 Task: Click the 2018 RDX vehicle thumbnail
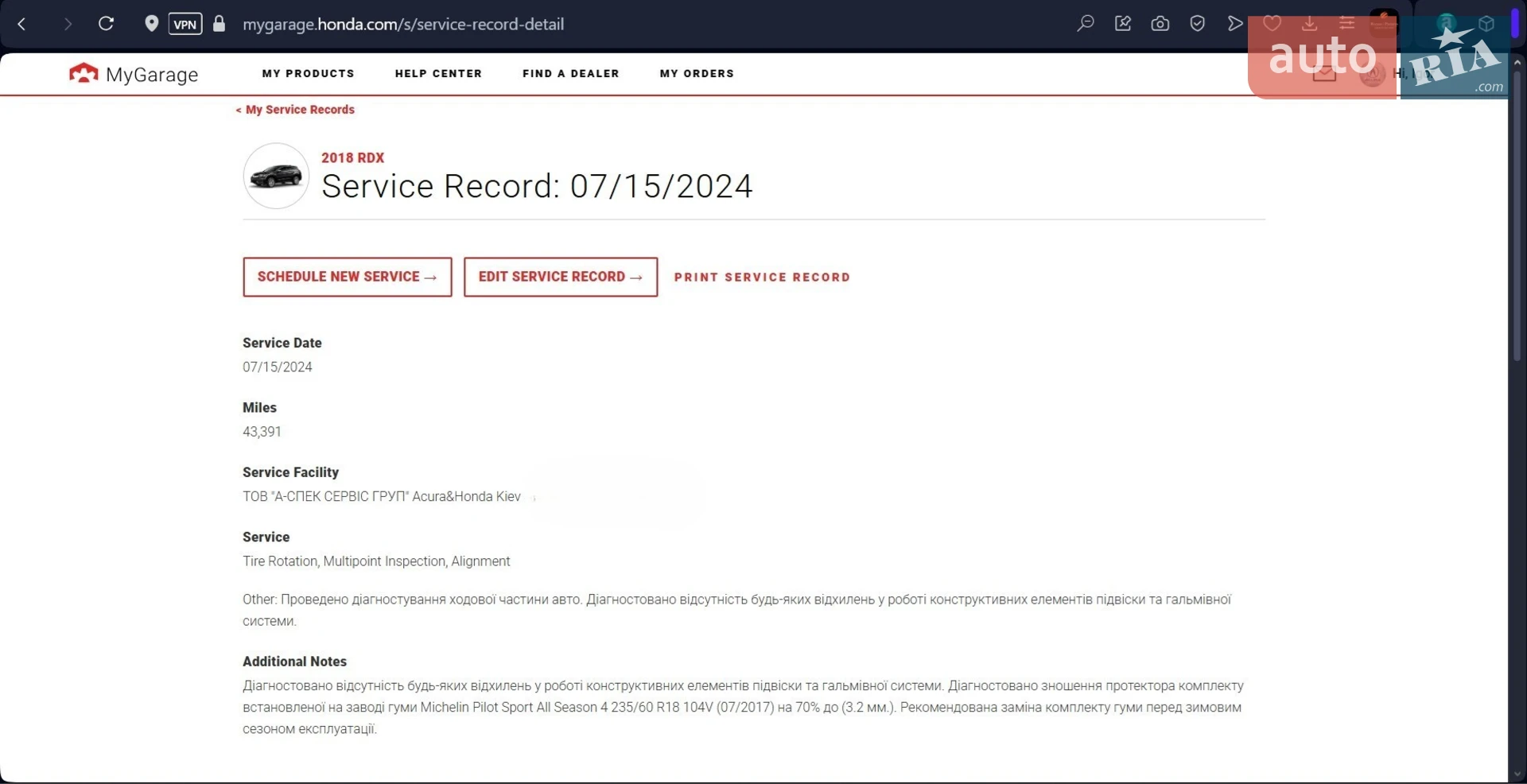(276, 176)
